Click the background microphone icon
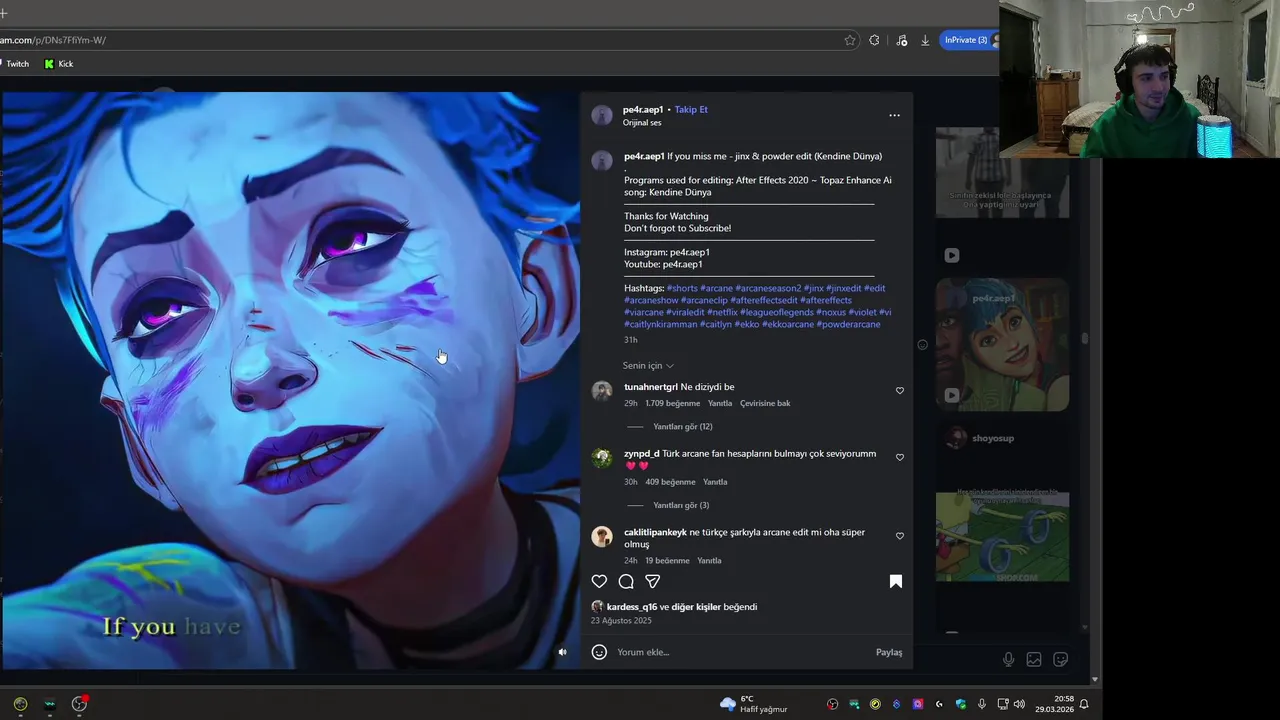This screenshot has width=1280, height=720. (1008, 659)
